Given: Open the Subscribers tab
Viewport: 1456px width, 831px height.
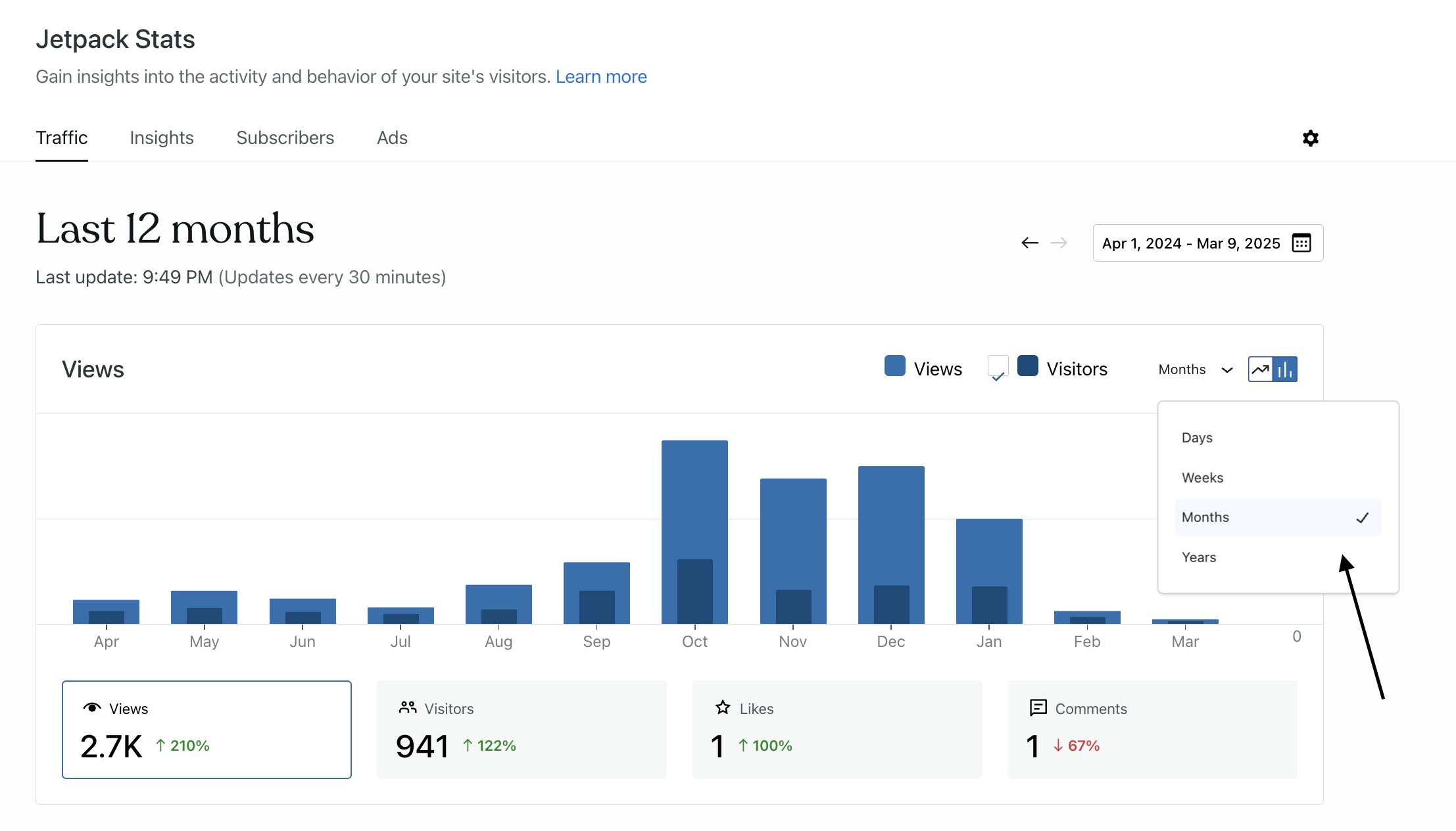Looking at the screenshot, I should pos(285,138).
